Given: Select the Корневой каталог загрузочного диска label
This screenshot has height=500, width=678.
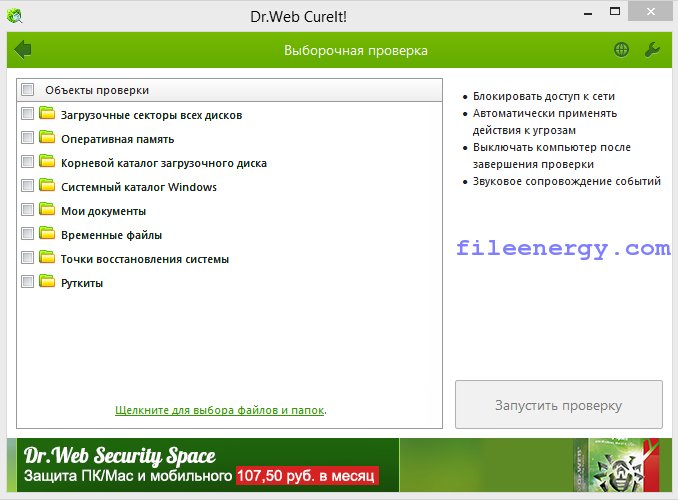Looking at the screenshot, I should tap(163, 163).
